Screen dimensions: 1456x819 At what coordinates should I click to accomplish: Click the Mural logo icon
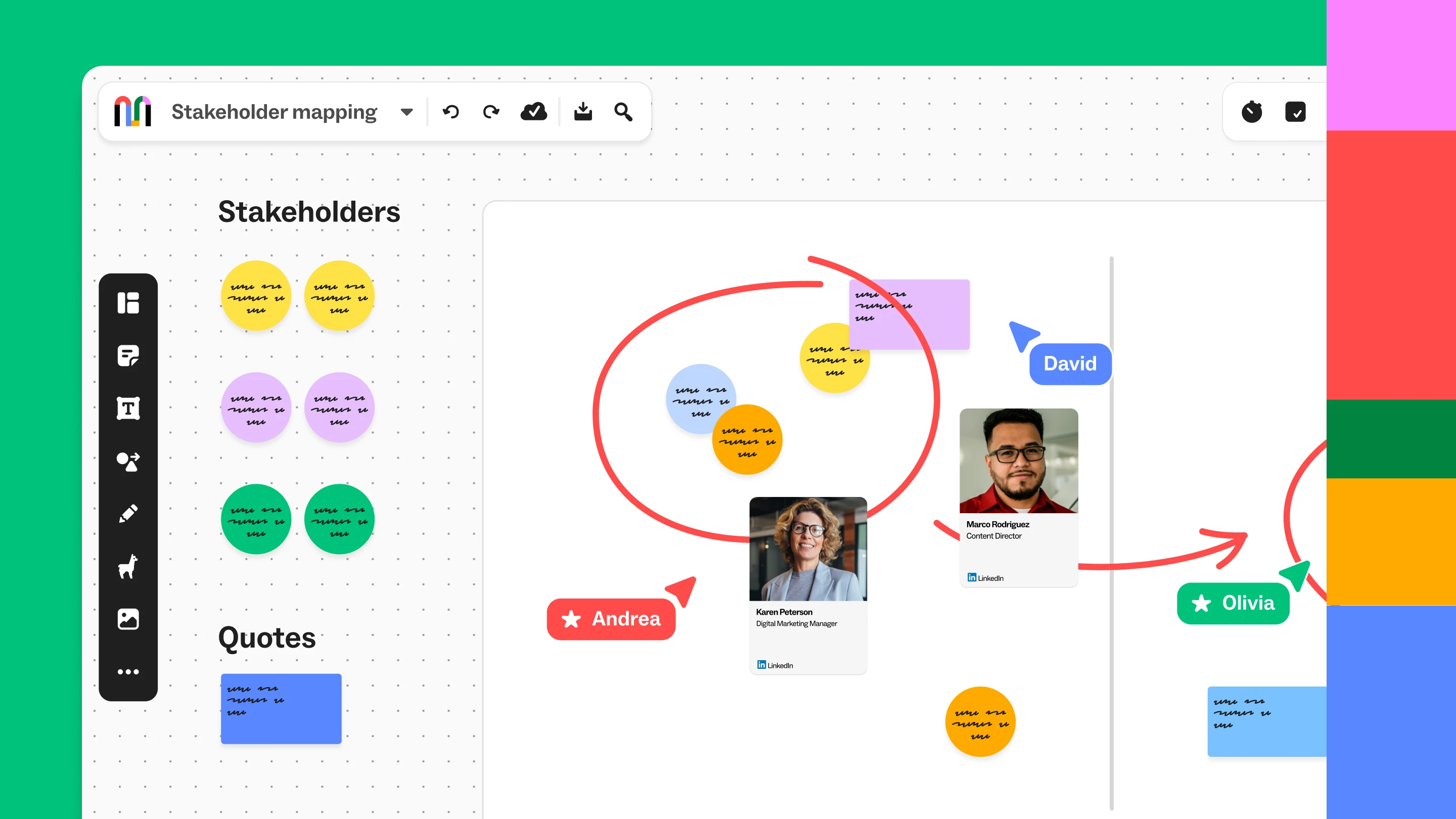pos(132,111)
